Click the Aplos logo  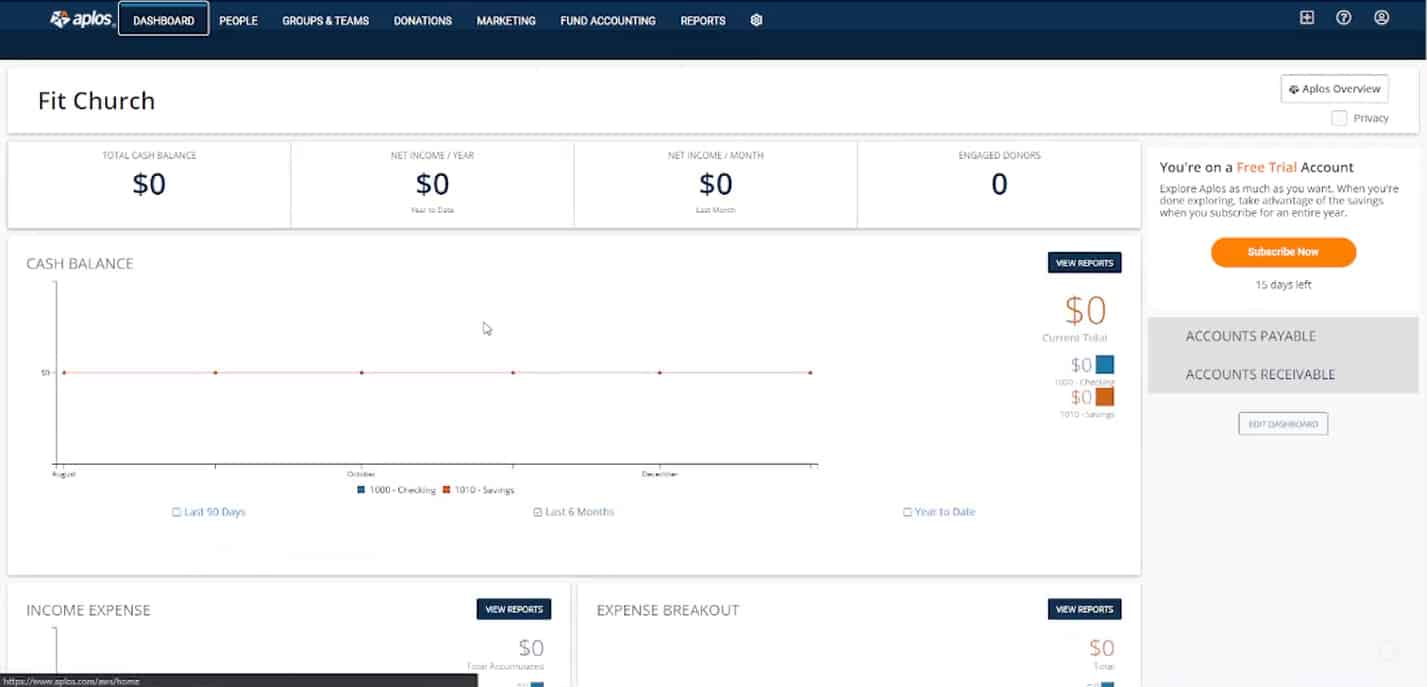click(x=78, y=17)
